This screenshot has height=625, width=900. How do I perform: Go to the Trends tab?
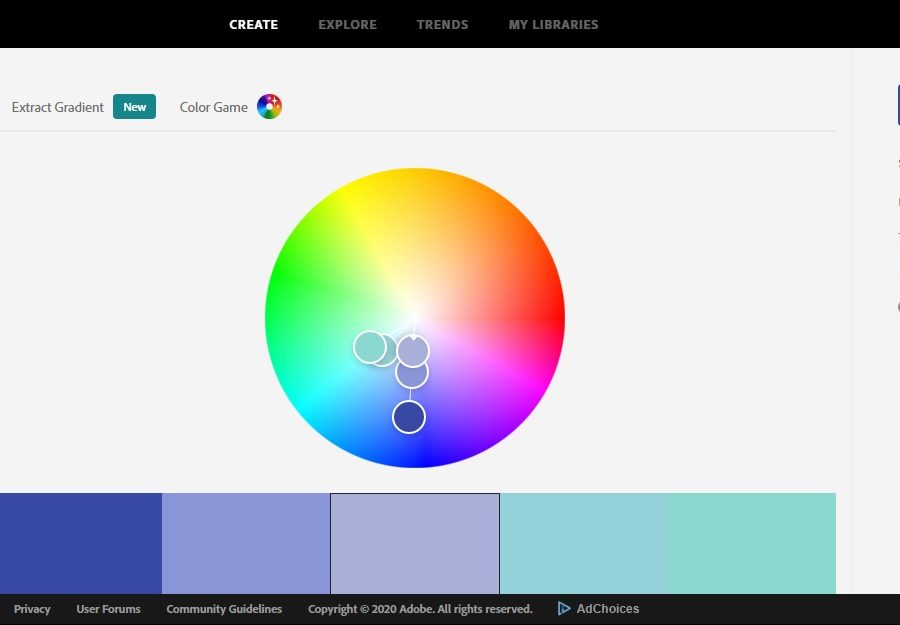click(x=442, y=24)
